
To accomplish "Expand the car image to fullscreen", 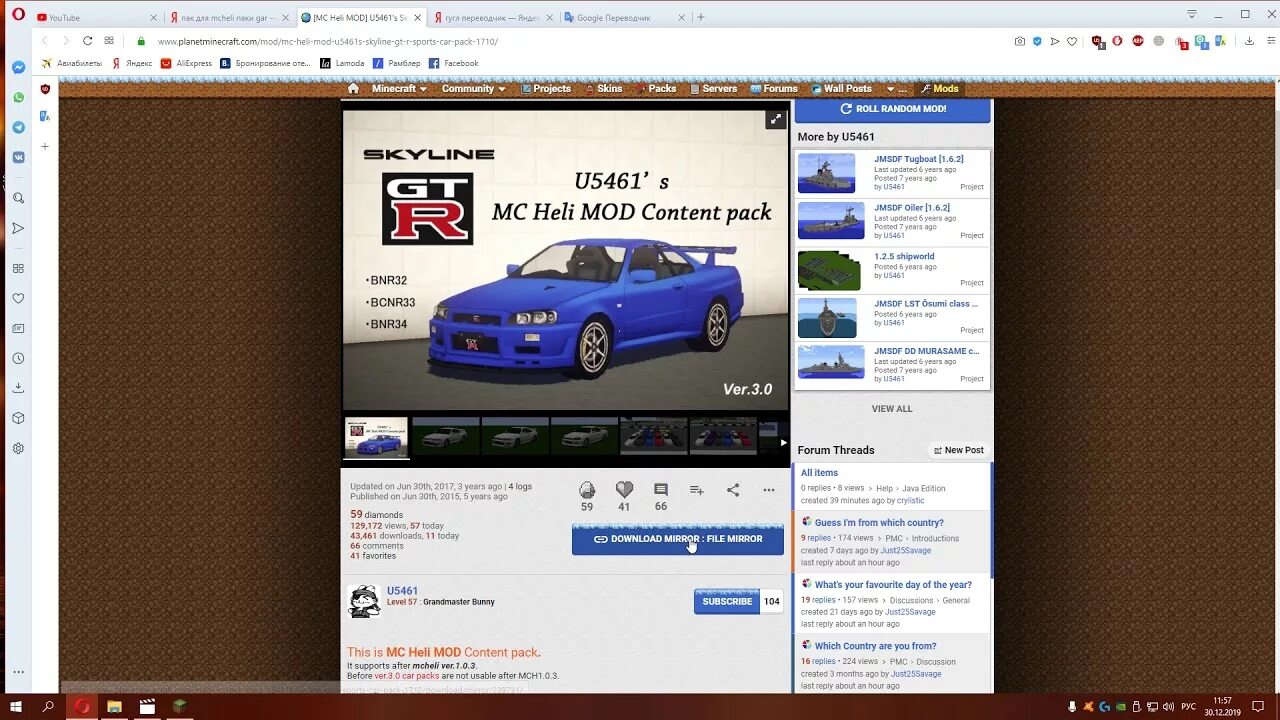I will [775, 119].
